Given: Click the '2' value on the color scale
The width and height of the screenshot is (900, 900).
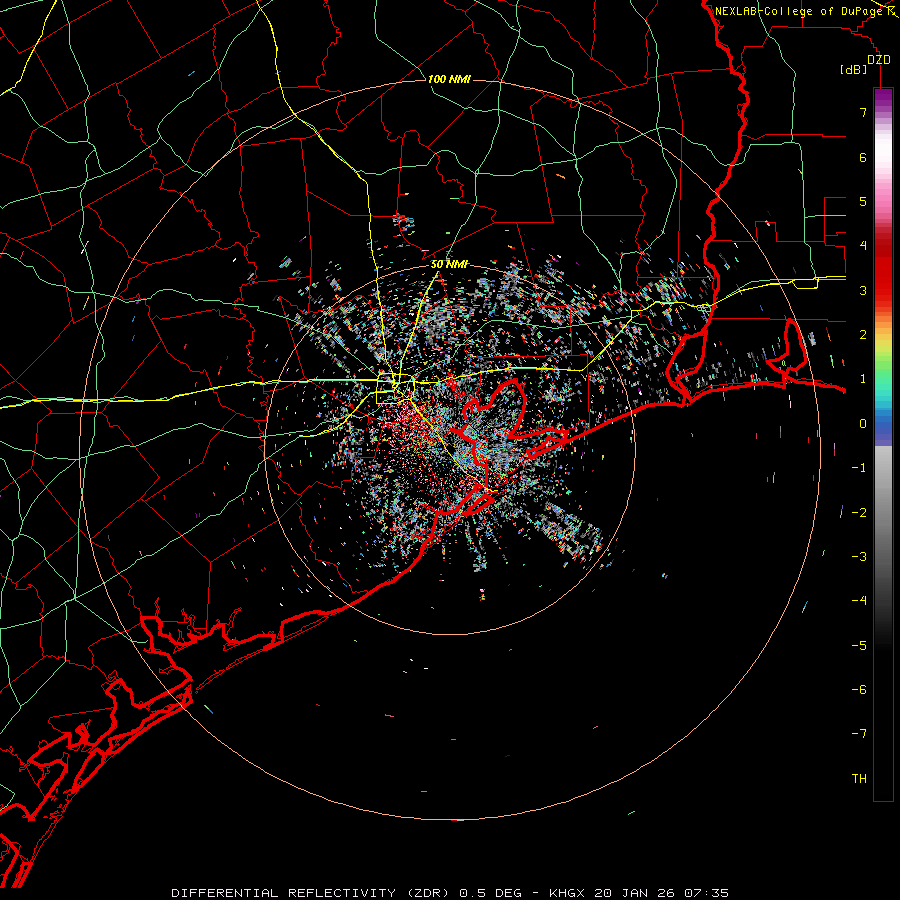Looking at the screenshot, I should 863,335.
